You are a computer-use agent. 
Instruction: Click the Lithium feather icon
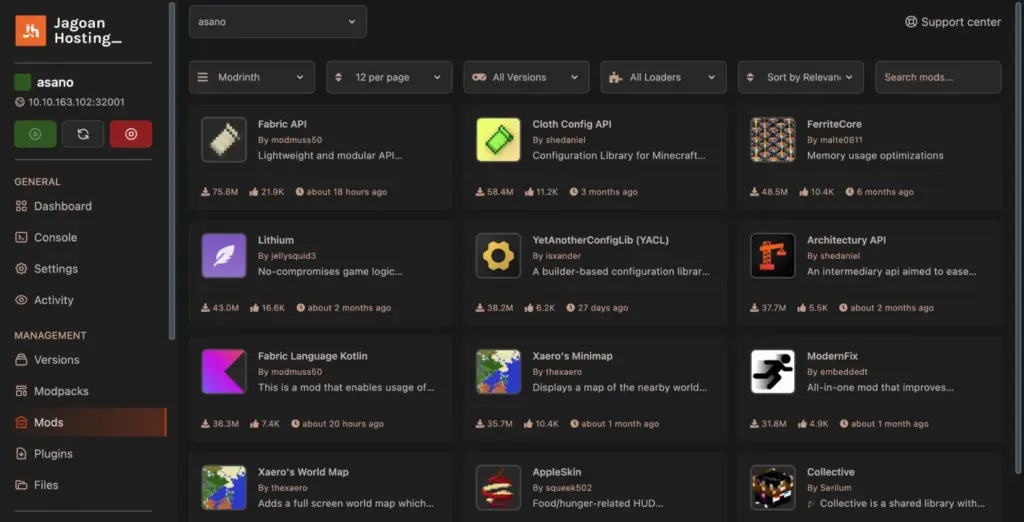224,255
